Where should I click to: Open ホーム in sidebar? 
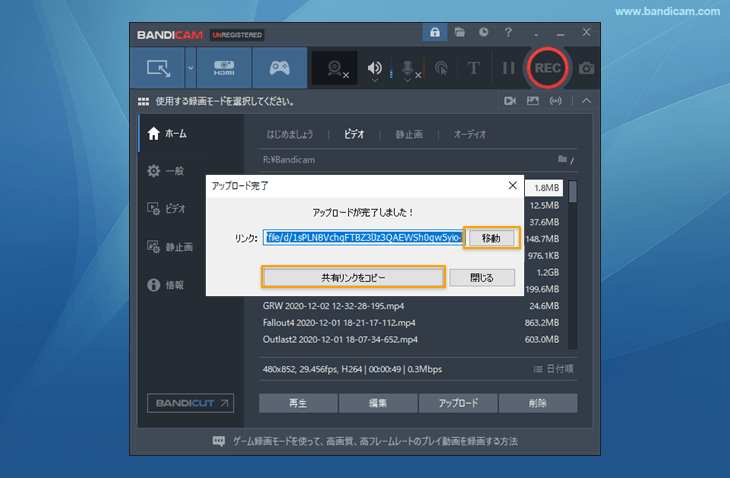tap(191, 134)
